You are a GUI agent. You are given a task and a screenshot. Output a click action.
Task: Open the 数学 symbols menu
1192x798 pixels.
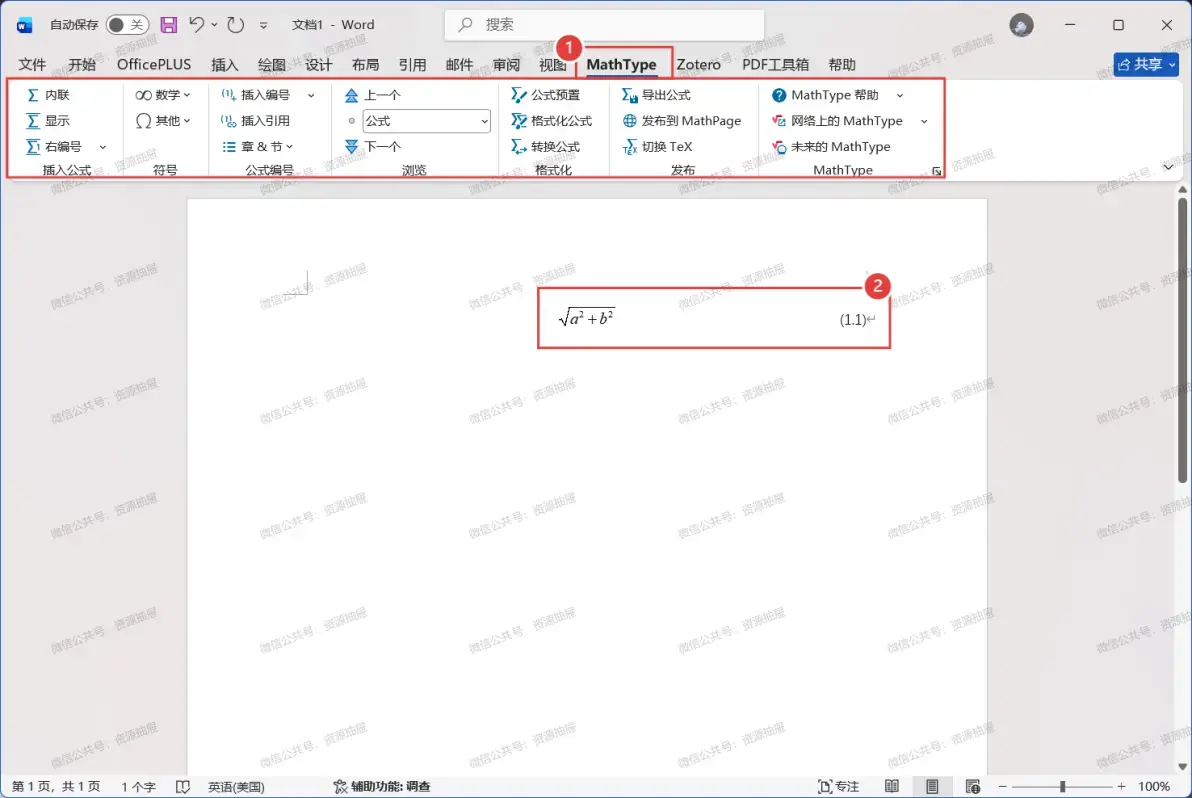click(x=163, y=95)
